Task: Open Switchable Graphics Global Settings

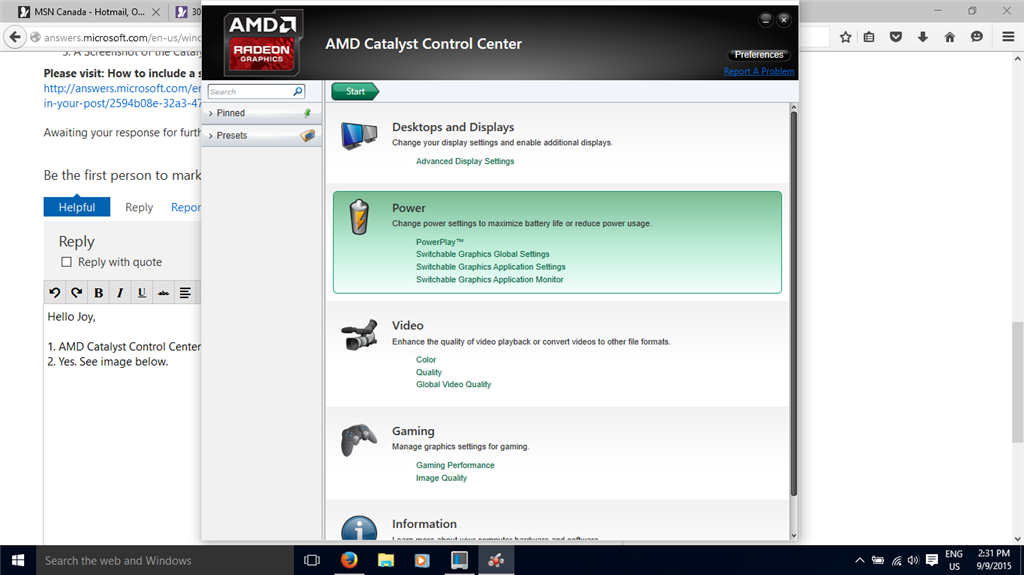Action: (x=483, y=254)
